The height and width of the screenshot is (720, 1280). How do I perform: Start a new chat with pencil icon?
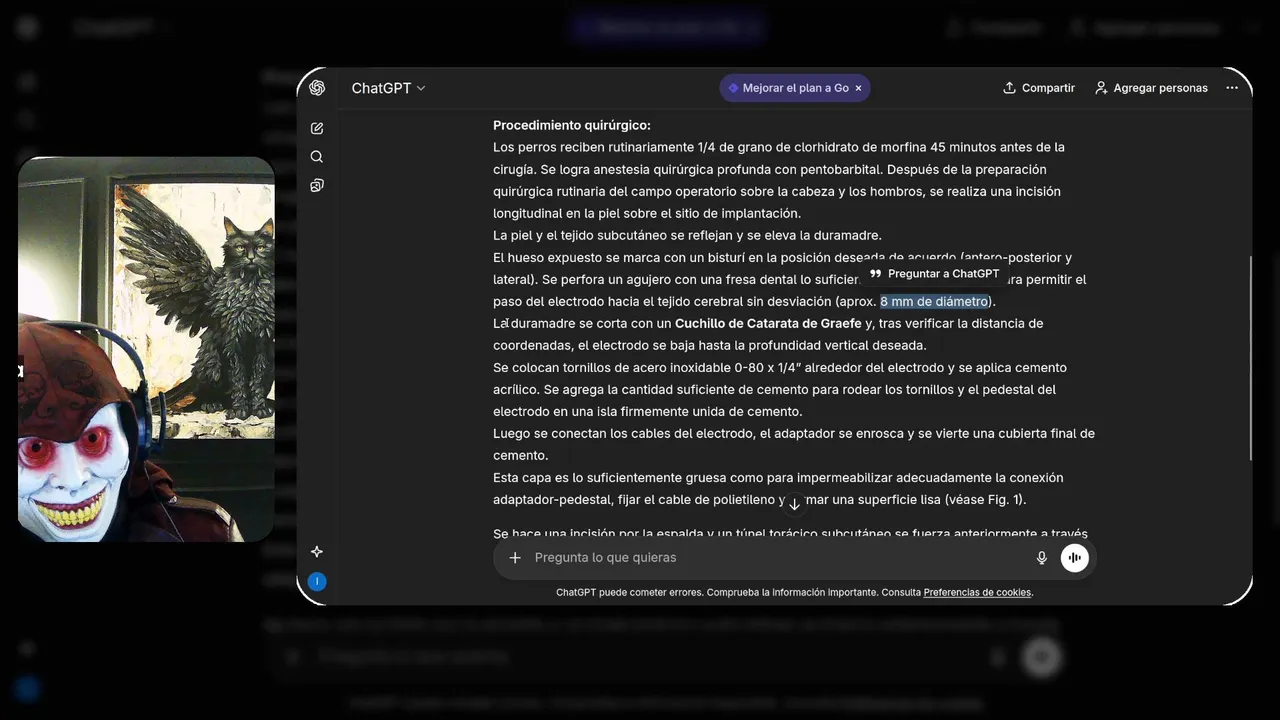point(317,128)
